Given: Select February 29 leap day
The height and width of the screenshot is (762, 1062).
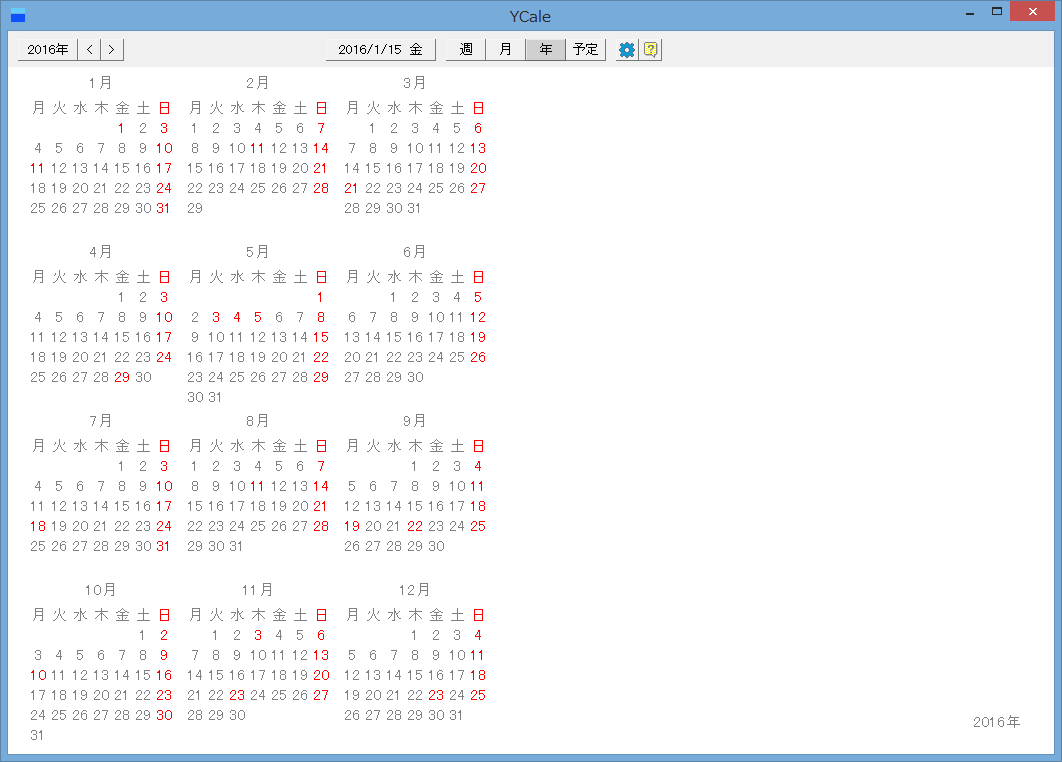Looking at the screenshot, I should pyautogui.click(x=195, y=209).
